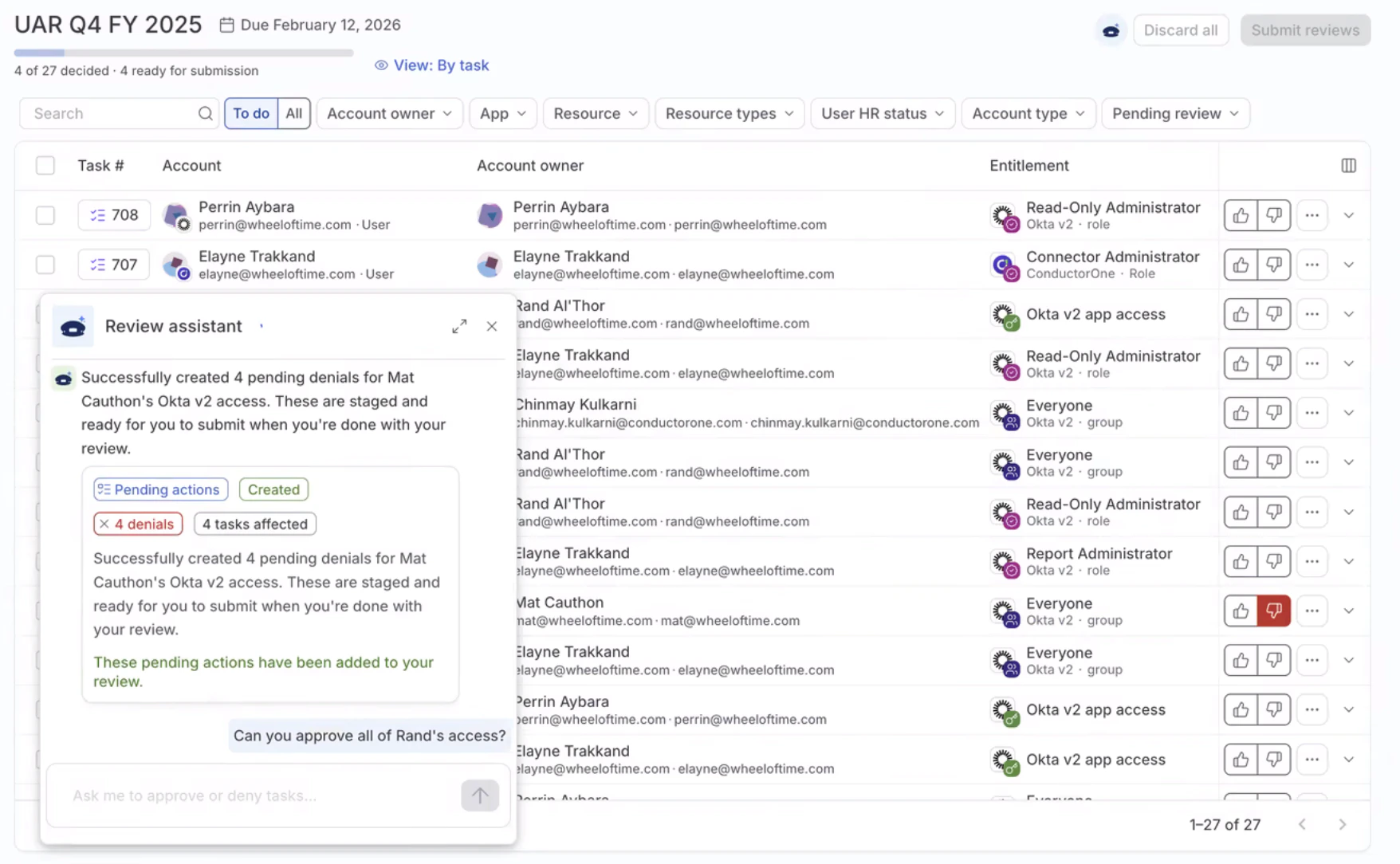Expand the Review assistant panel to full screen
The height and width of the screenshot is (864, 1400).
click(459, 326)
